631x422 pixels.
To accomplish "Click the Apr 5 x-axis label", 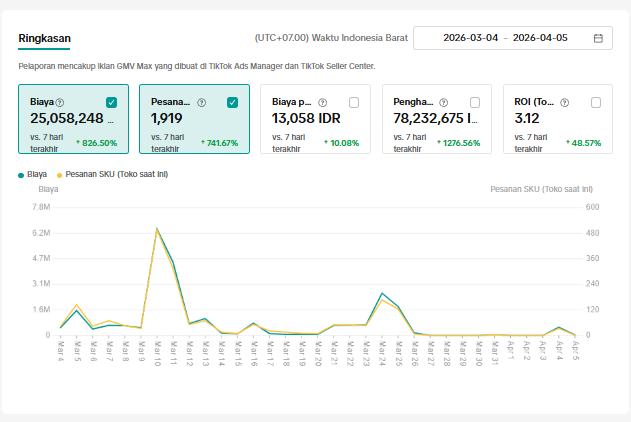I will pyautogui.click(x=575, y=351).
